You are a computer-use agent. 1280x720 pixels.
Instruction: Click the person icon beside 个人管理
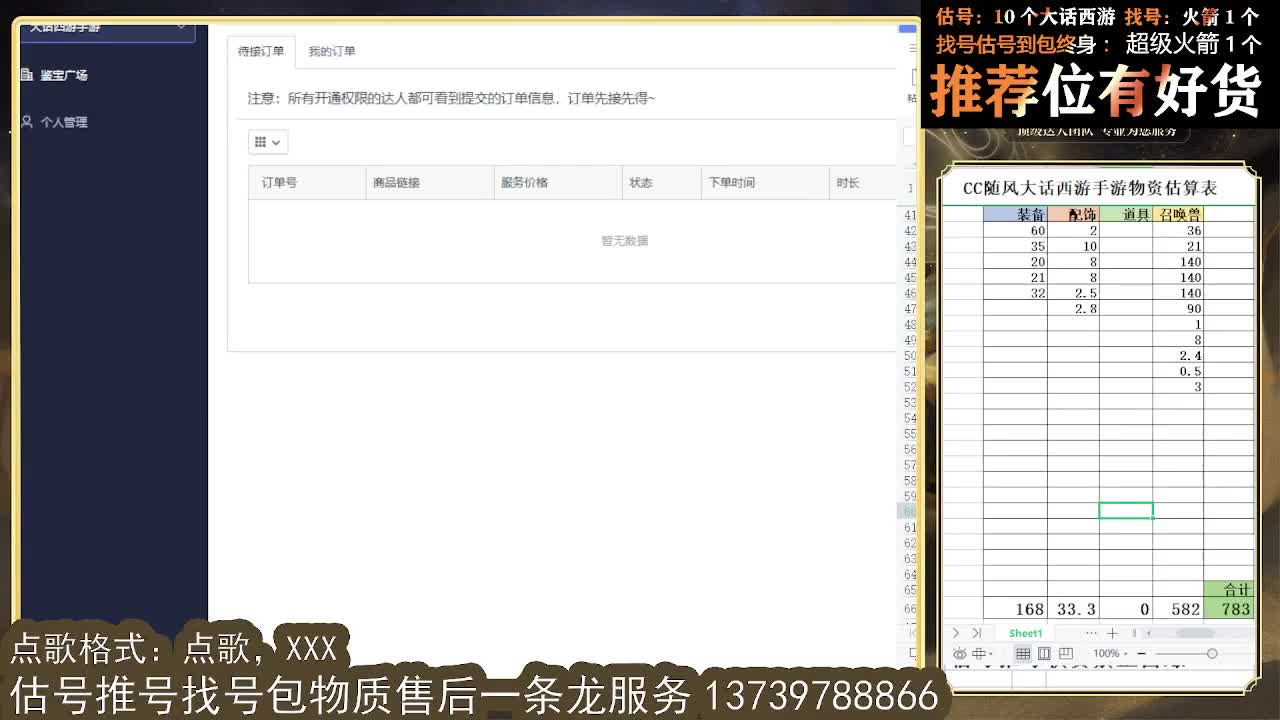pyautogui.click(x=25, y=122)
